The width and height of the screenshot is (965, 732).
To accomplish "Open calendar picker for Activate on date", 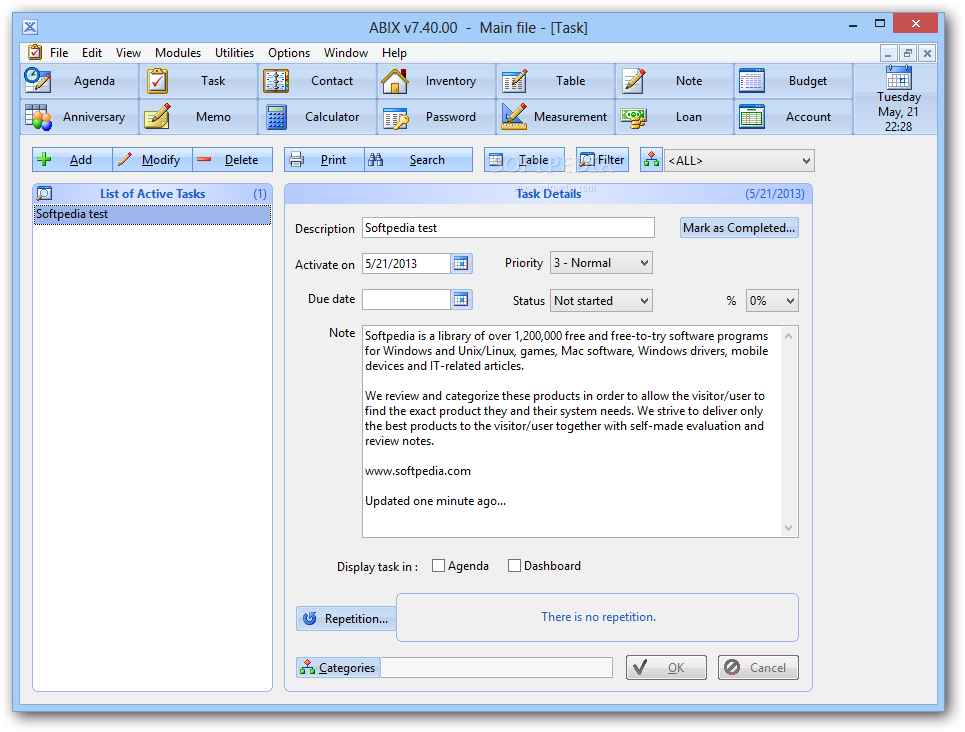I will 461,263.
